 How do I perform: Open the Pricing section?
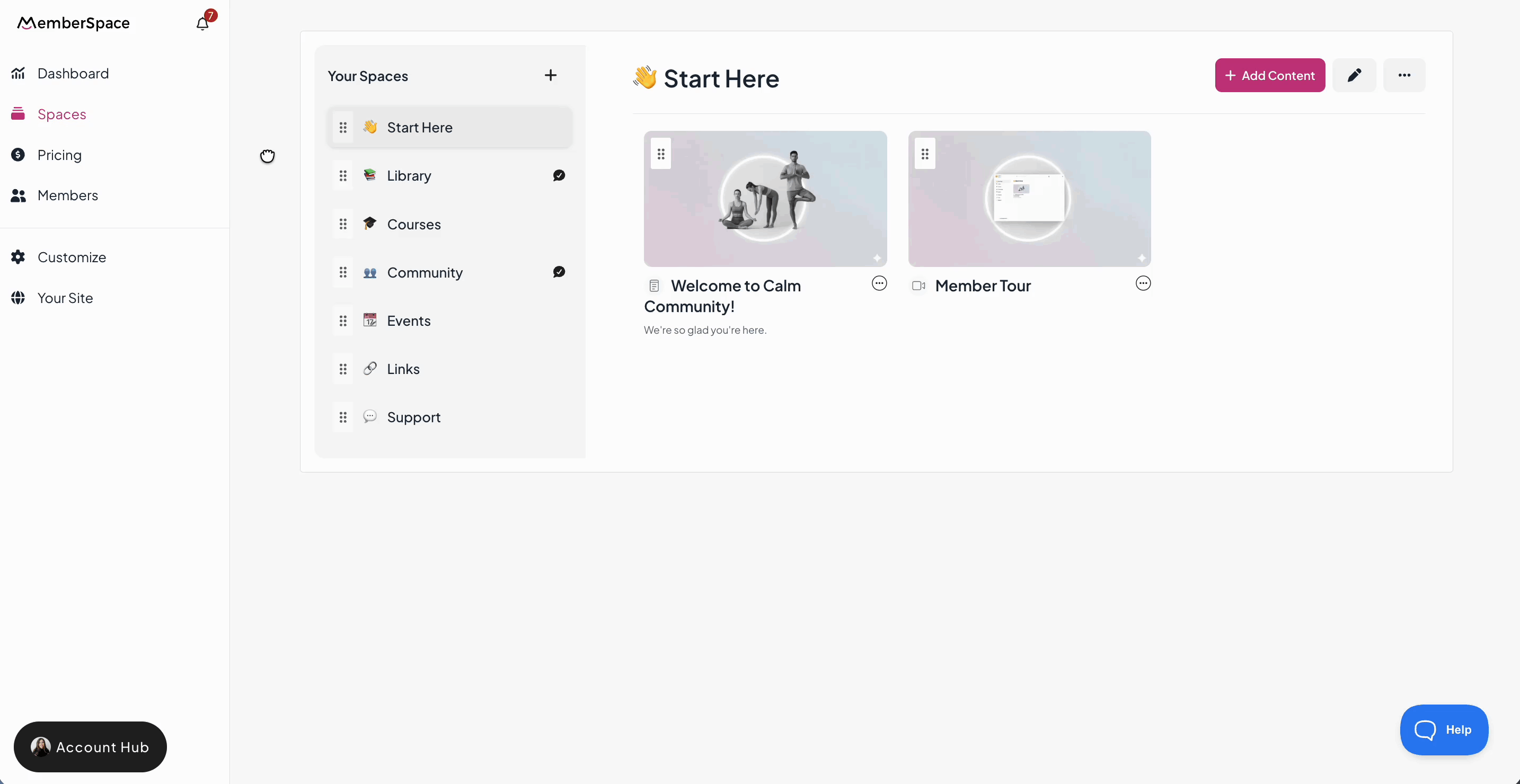pyautogui.click(x=59, y=155)
